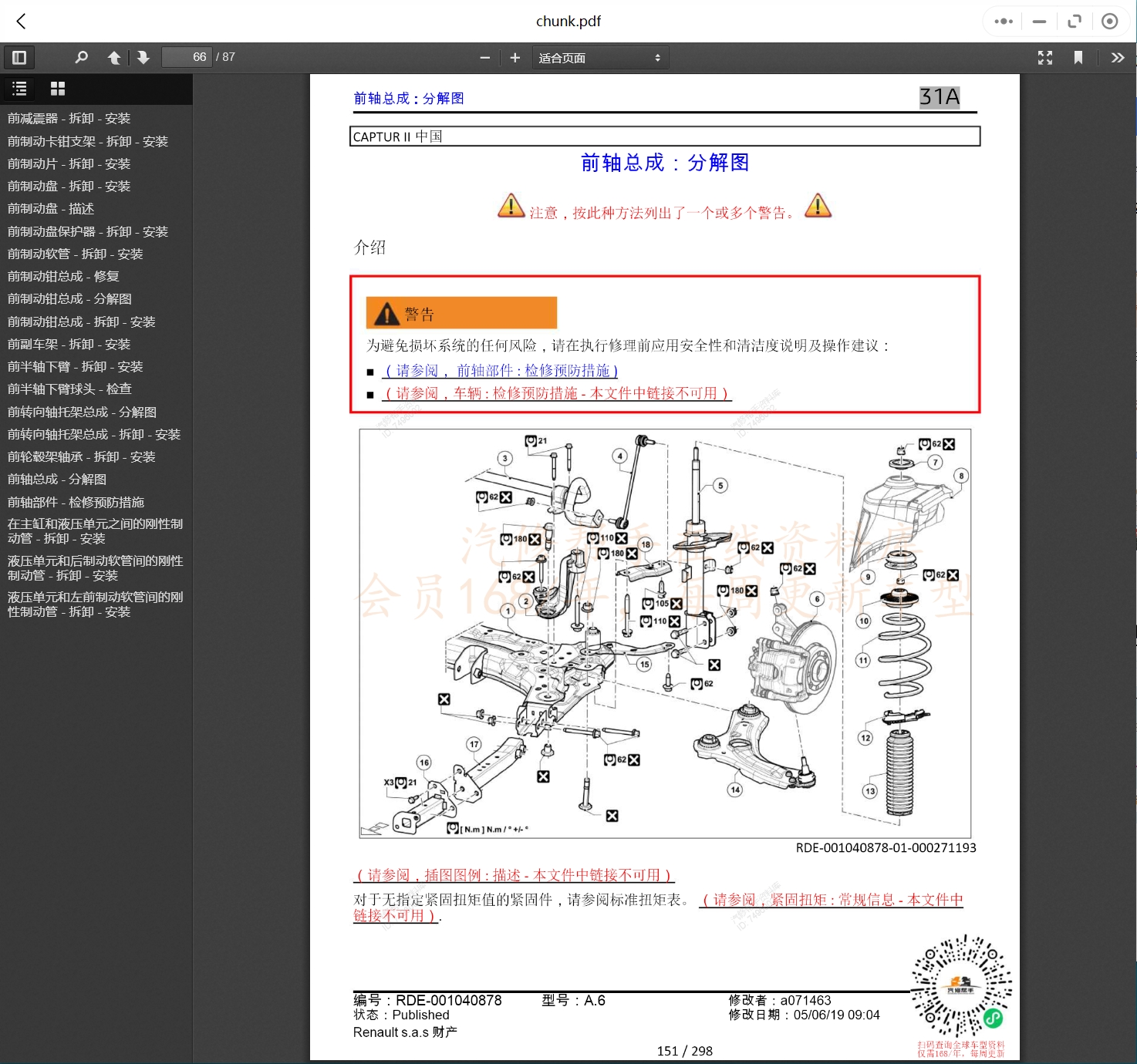This screenshot has width=1137, height=1064.
Task: Expand the double-chevron more tools menu
Action: (x=1118, y=57)
